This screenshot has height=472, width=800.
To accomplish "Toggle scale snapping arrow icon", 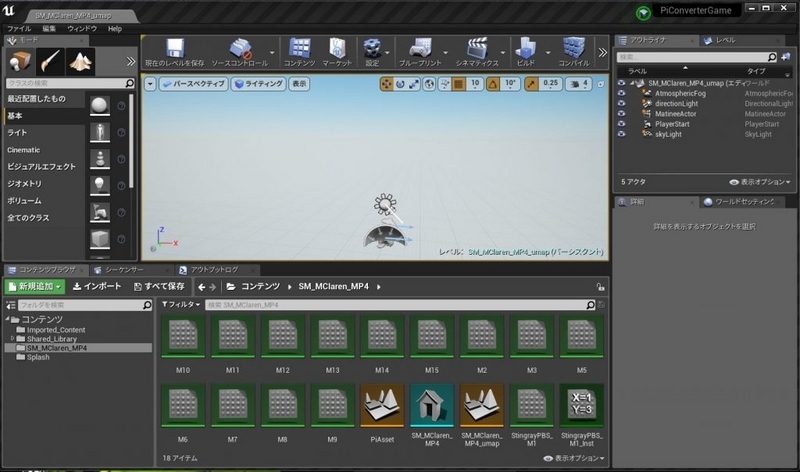I will pos(531,84).
